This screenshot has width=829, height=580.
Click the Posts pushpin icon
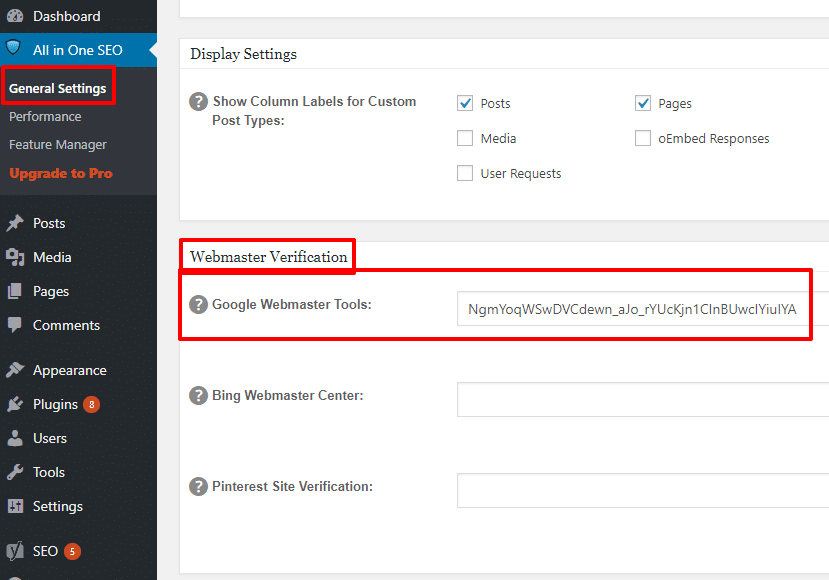(15, 223)
